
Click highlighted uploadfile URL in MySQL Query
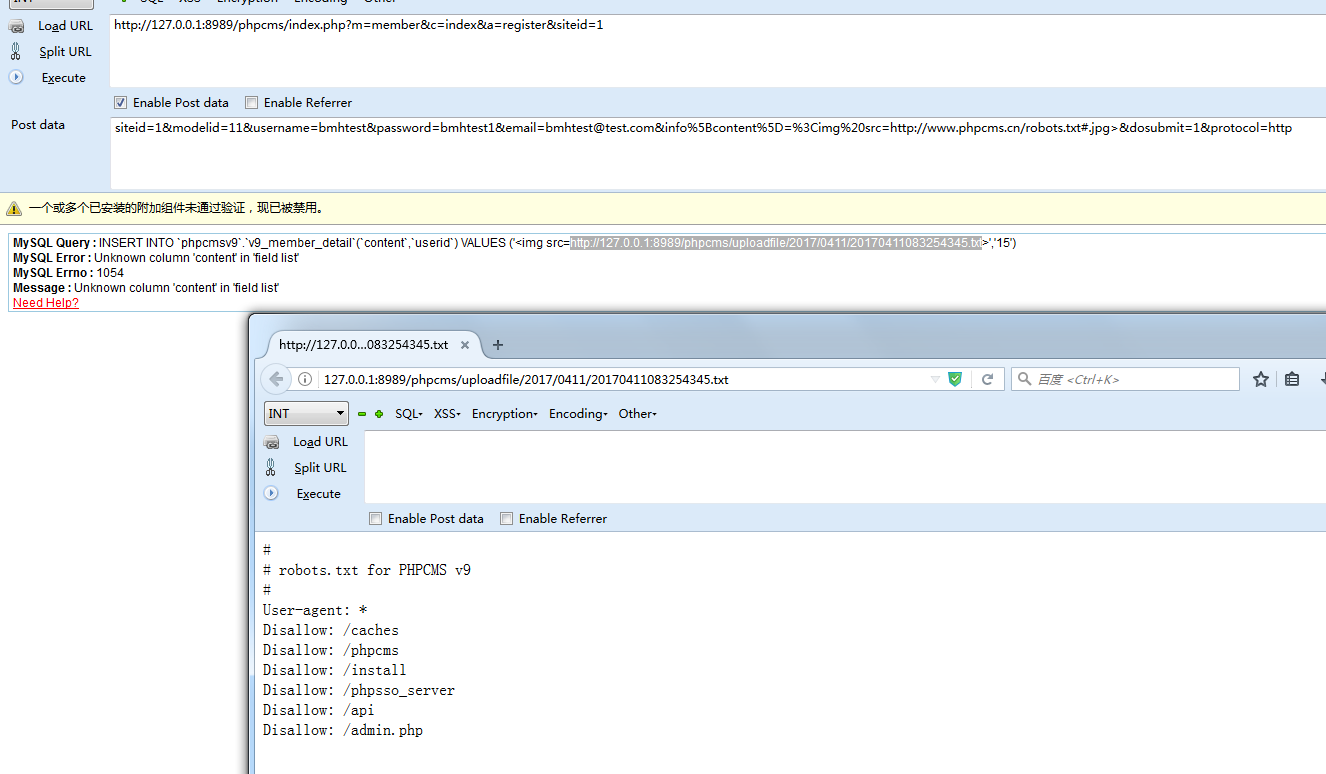click(x=776, y=243)
